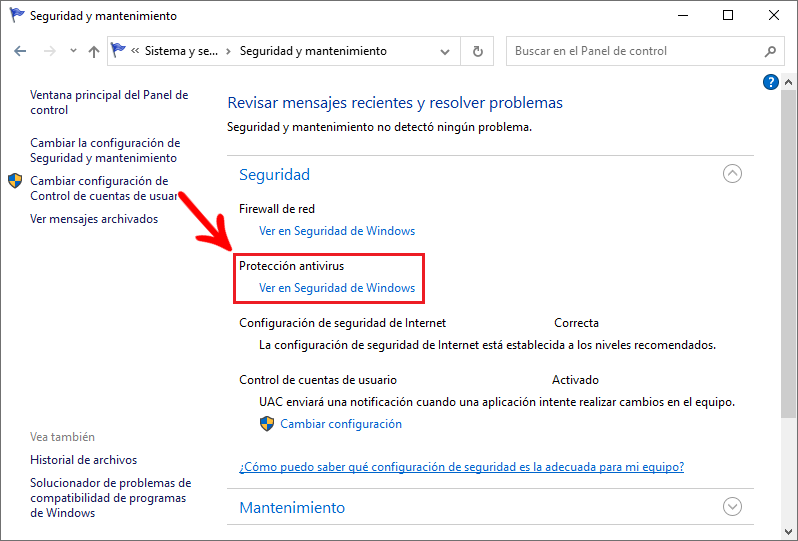Click the title bar flag icon
This screenshot has height=541, width=798.
point(17,15)
